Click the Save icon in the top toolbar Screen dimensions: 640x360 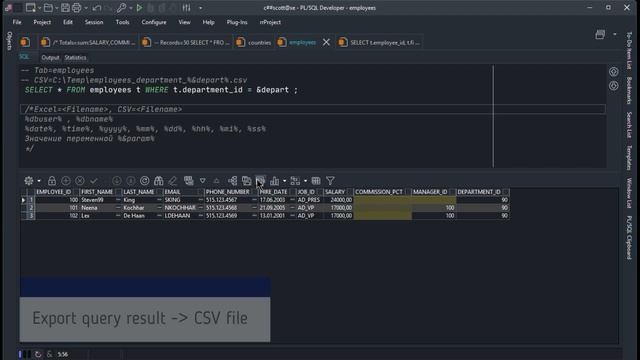[65, 8]
